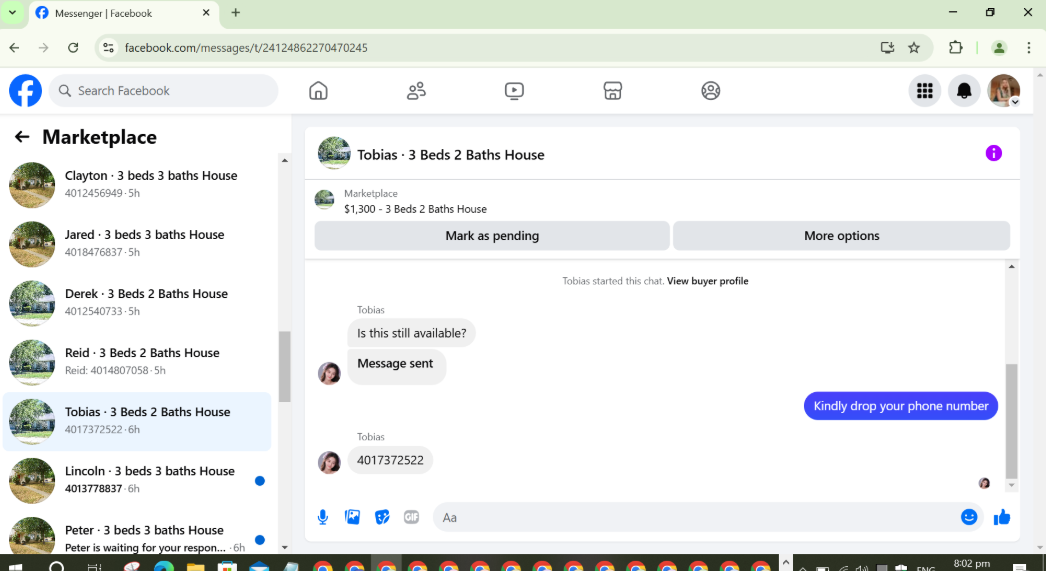Choose a sticker icon
This screenshot has width=1046, height=571.
382,517
